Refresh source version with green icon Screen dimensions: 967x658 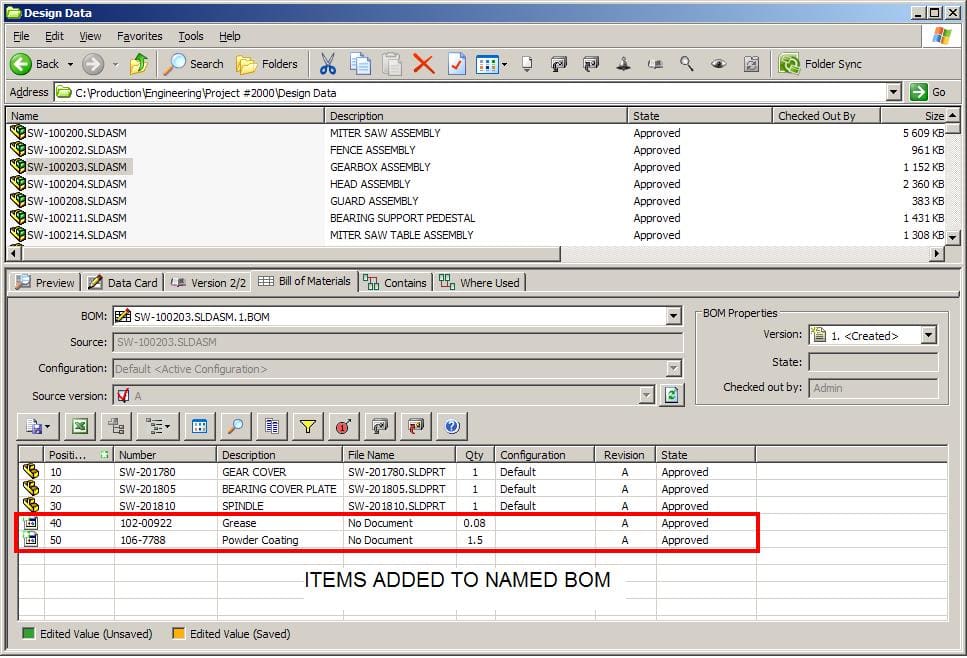(672, 395)
